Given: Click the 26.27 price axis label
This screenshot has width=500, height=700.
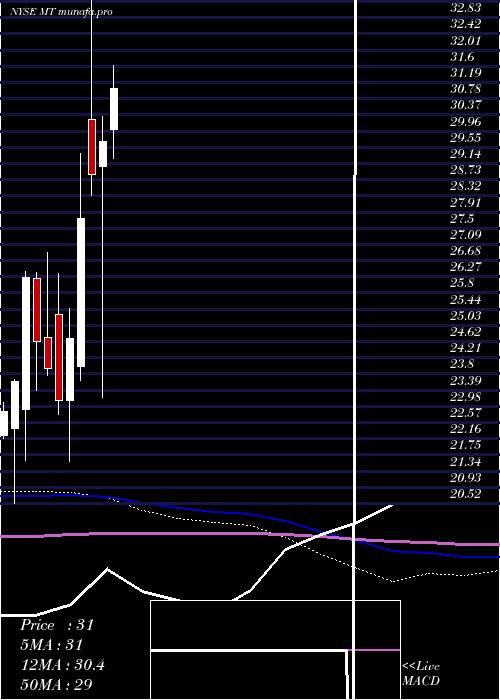Looking at the screenshot, I should (x=466, y=267).
